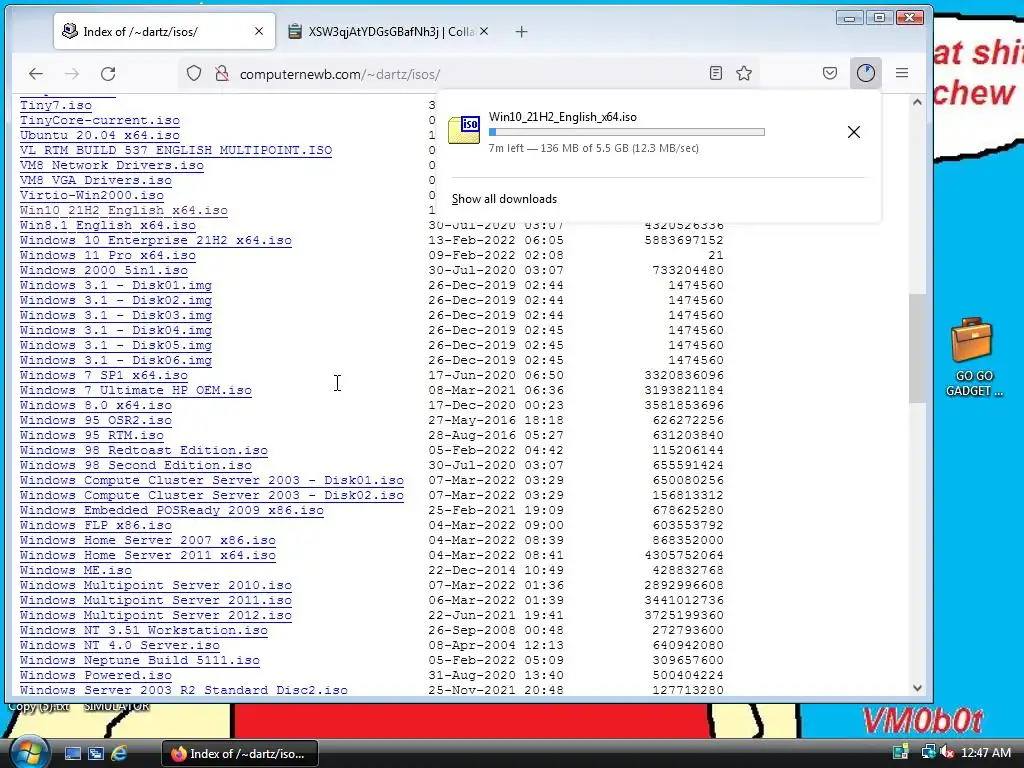Go forward to the next page

click(x=72, y=74)
